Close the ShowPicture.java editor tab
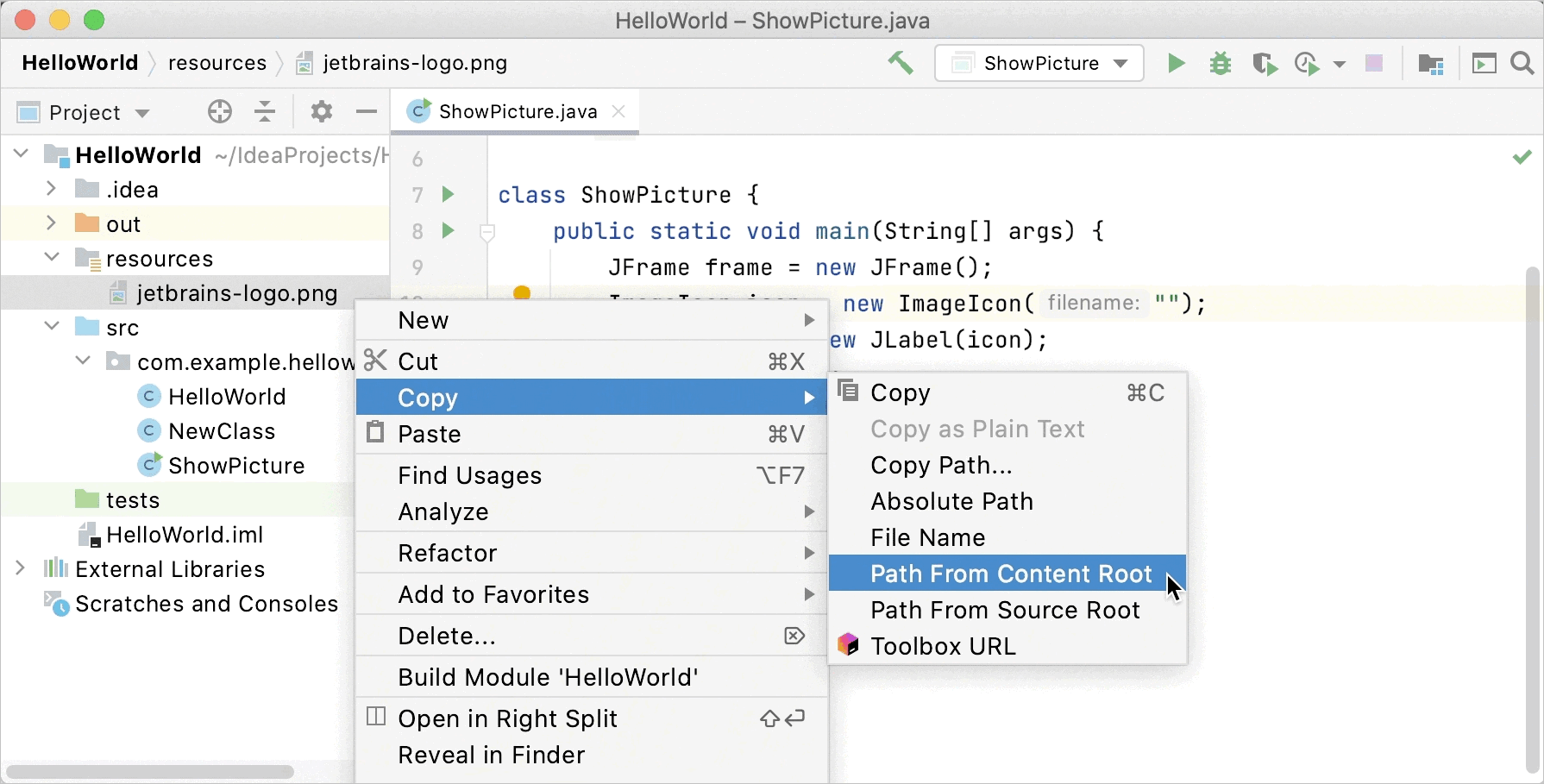This screenshot has height=784, width=1544. click(618, 111)
